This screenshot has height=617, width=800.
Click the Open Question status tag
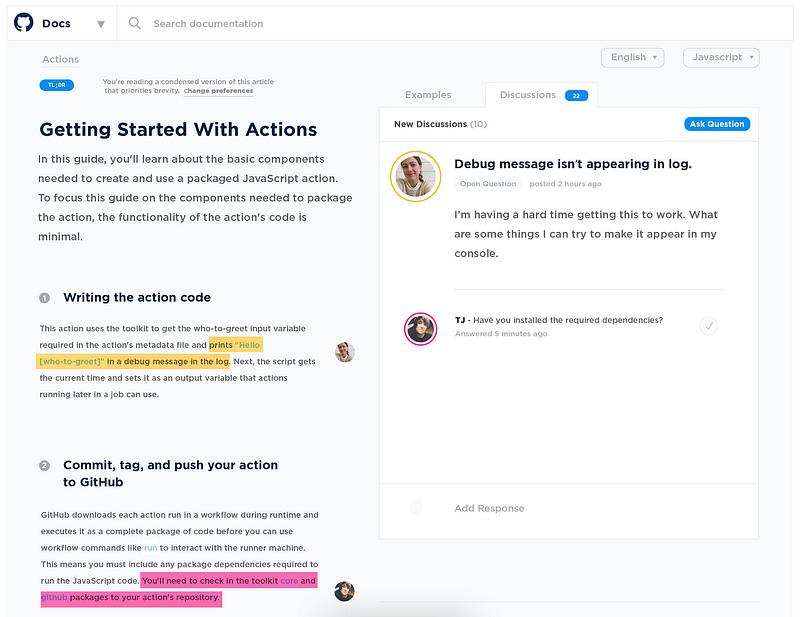coord(488,184)
